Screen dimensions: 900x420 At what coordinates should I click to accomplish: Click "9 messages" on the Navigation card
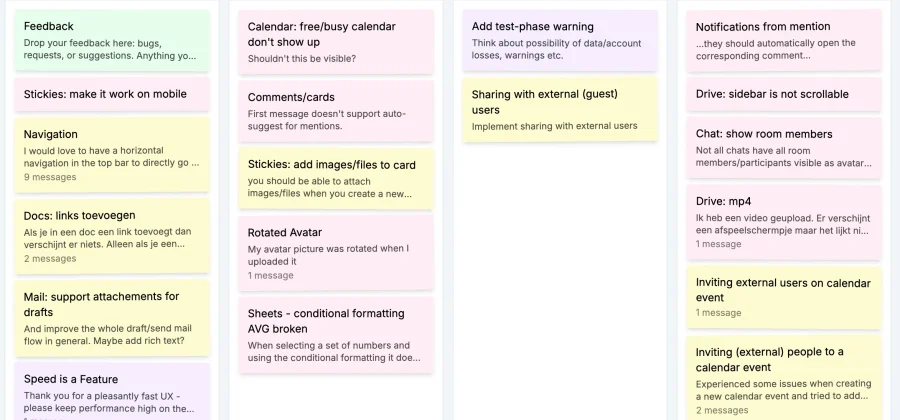coord(50,177)
